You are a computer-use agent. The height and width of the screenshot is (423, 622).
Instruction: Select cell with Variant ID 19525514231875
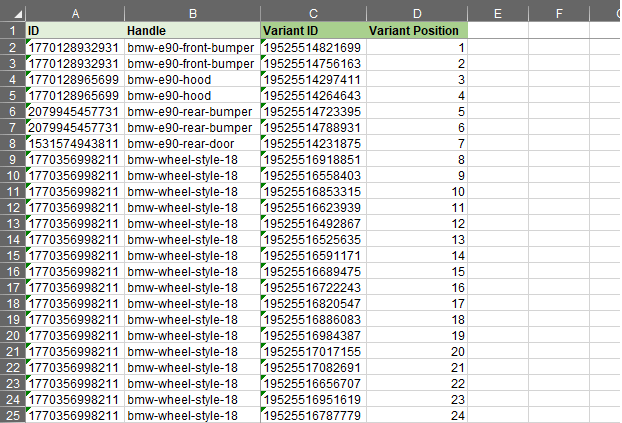coord(313,143)
